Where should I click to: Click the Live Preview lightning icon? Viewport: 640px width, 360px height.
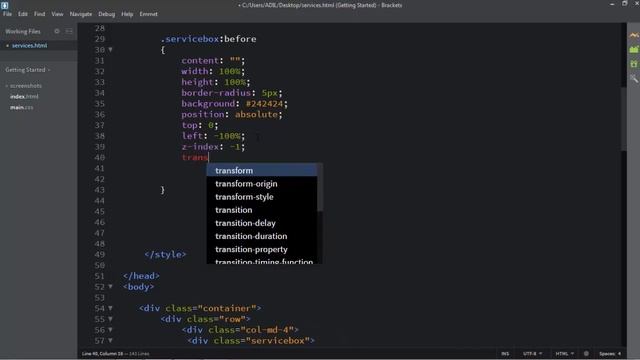pyautogui.click(x=633, y=36)
